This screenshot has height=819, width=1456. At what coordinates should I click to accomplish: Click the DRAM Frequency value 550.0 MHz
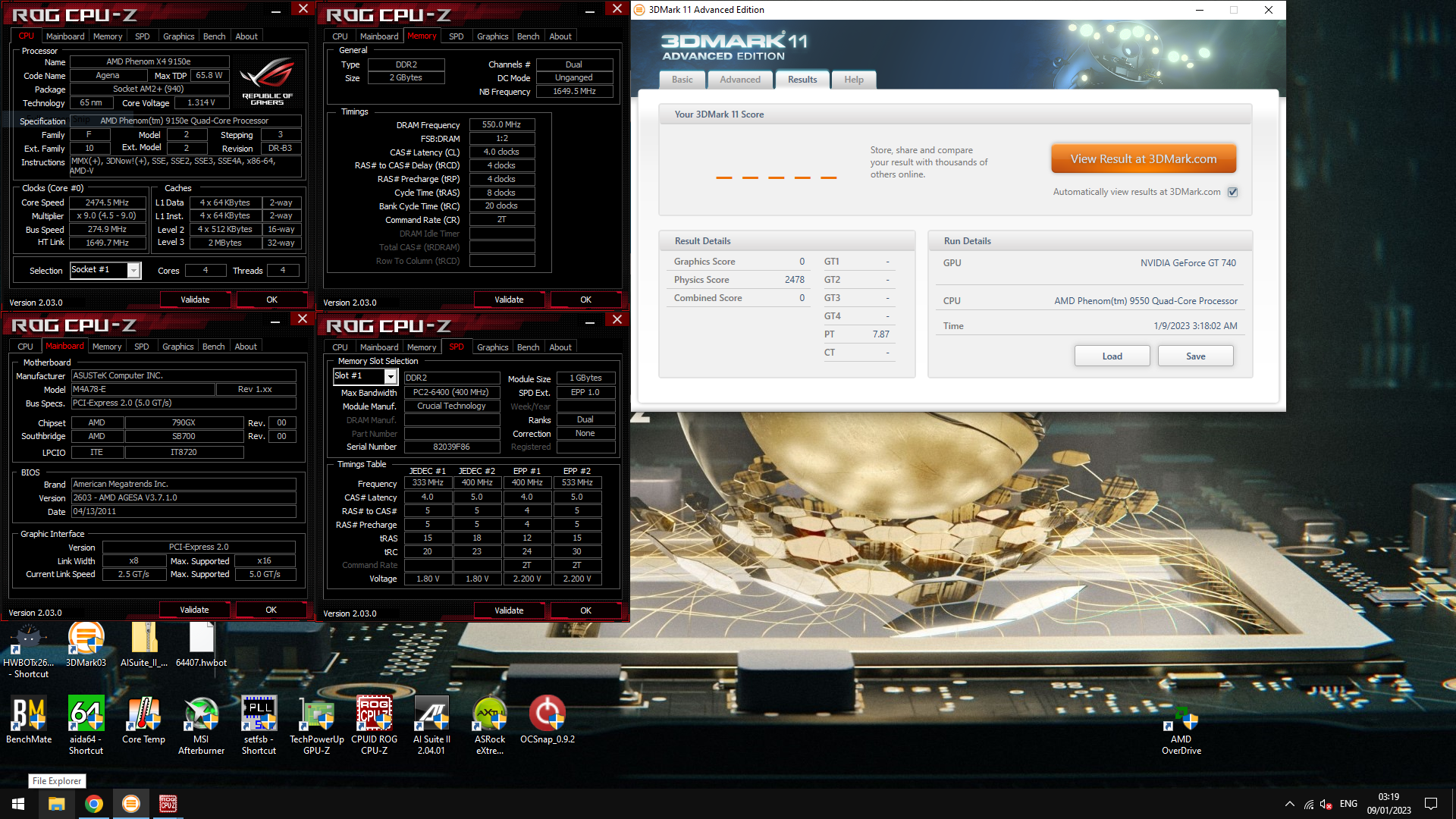tap(501, 125)
